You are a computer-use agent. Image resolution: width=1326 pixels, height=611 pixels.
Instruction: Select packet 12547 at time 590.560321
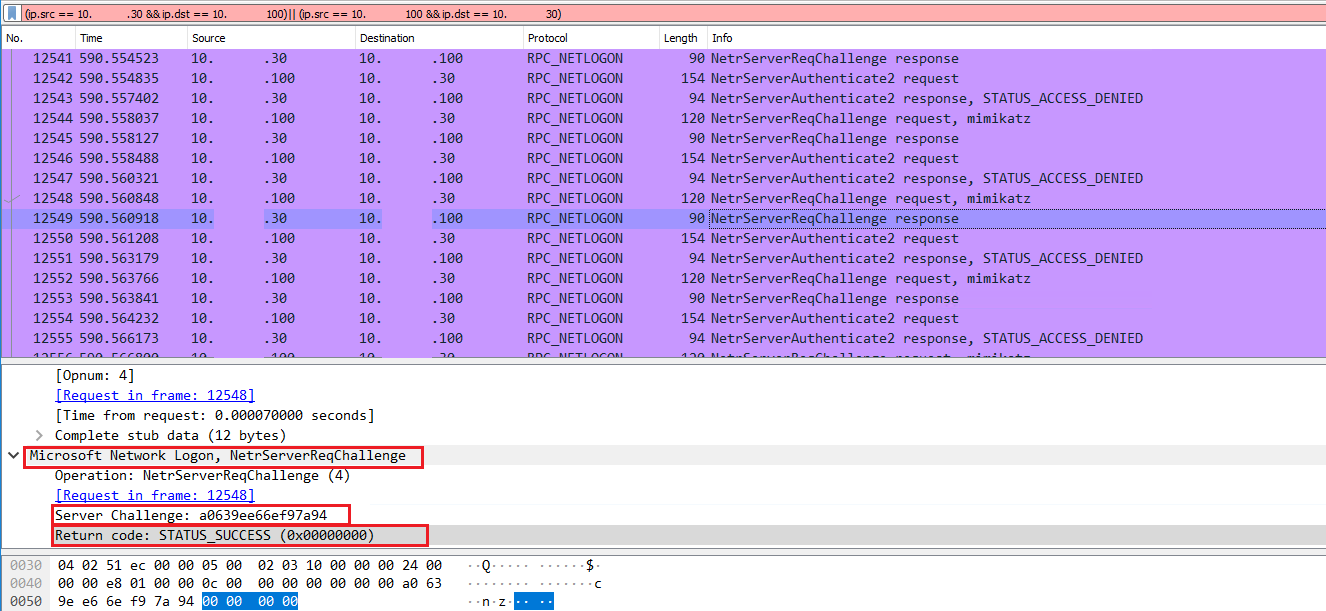(x=663, y=178)
